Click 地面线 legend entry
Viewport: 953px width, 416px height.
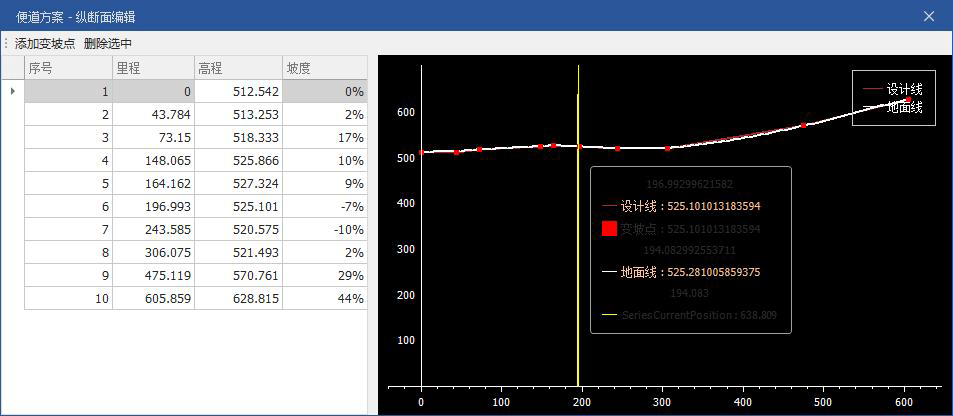(x=893, y=108)
